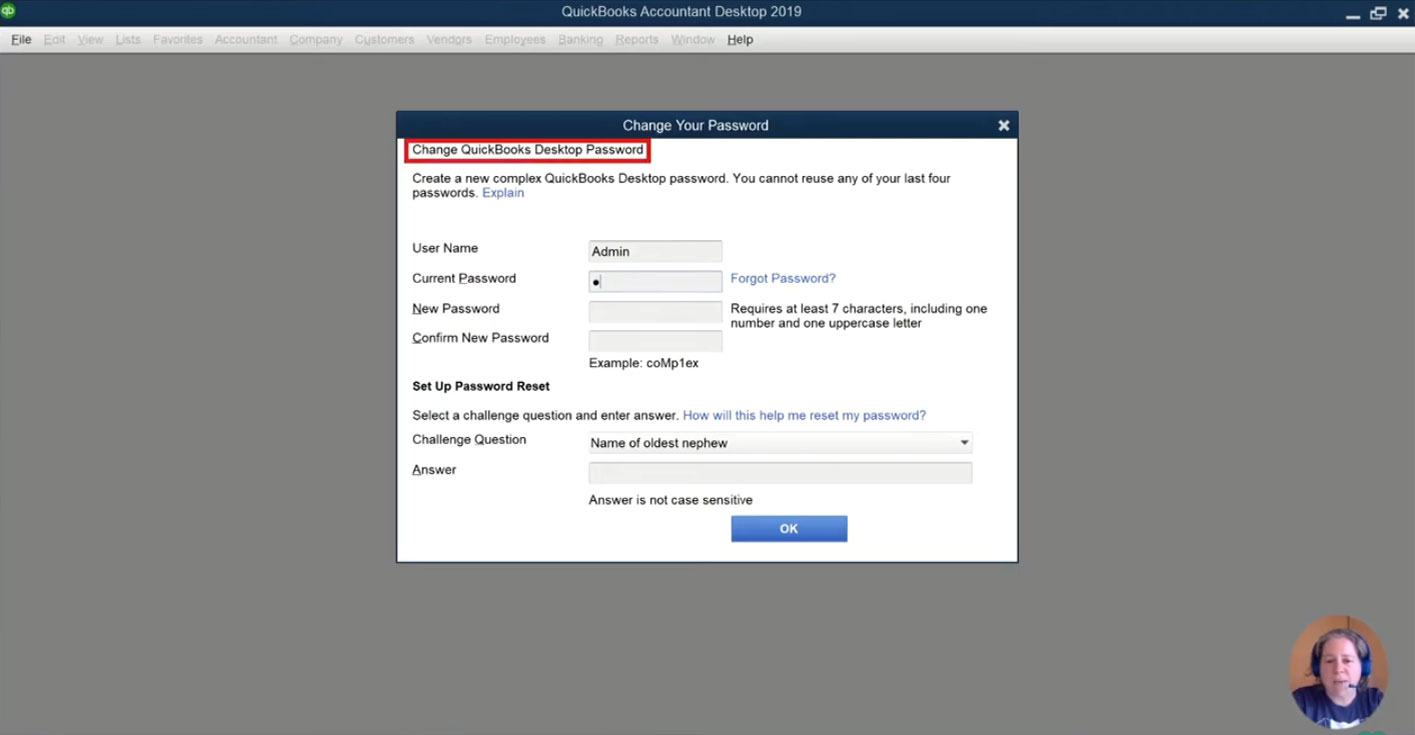Click into the Confirm New Password field
Image resolution: width=1415 pixels, height=735 pixels.
(x=655, y=340)
